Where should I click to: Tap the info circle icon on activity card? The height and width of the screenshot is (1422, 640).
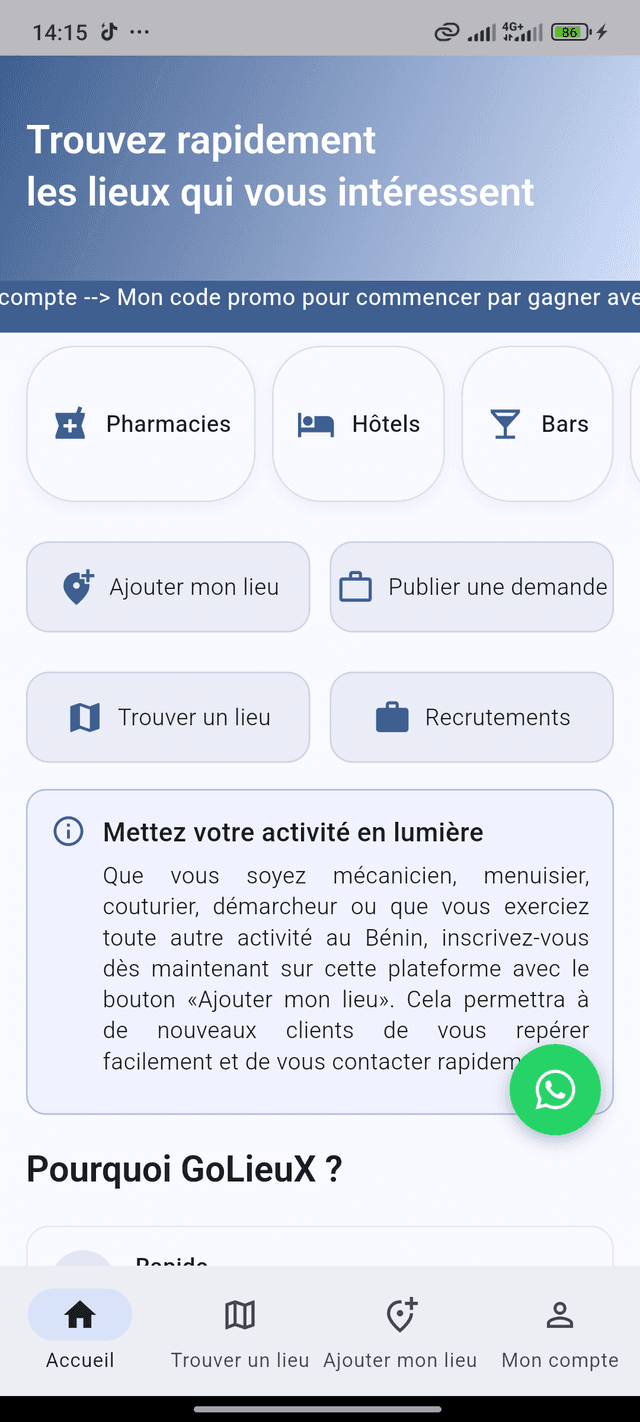[x=67, y=831]
